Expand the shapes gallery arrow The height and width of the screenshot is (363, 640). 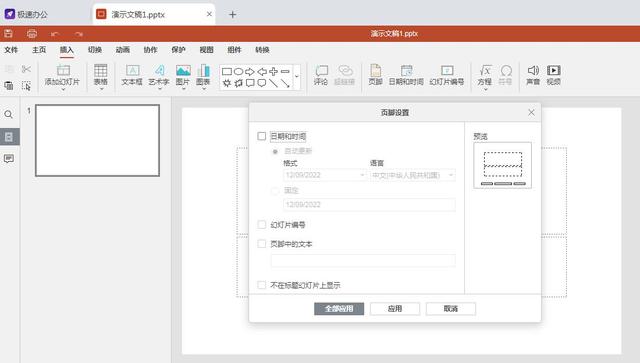click(x=297, y=77)
